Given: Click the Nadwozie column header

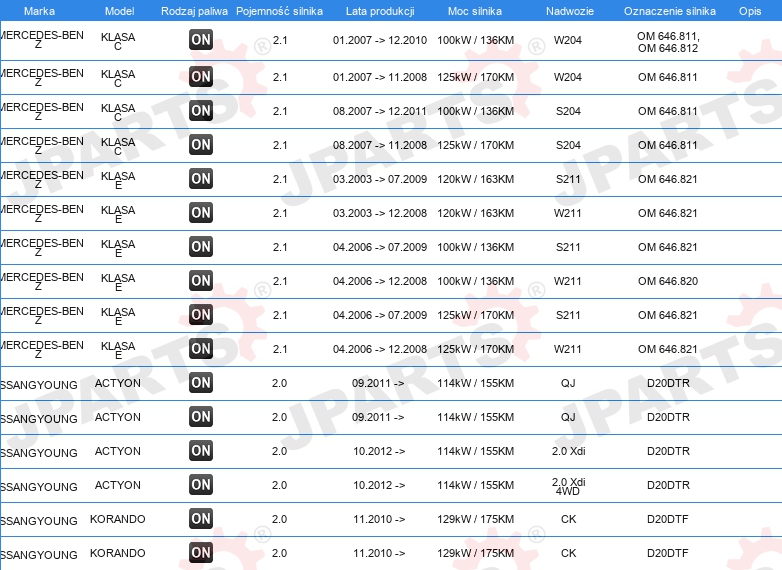Looking at the screenshot, I should point(570,11).
